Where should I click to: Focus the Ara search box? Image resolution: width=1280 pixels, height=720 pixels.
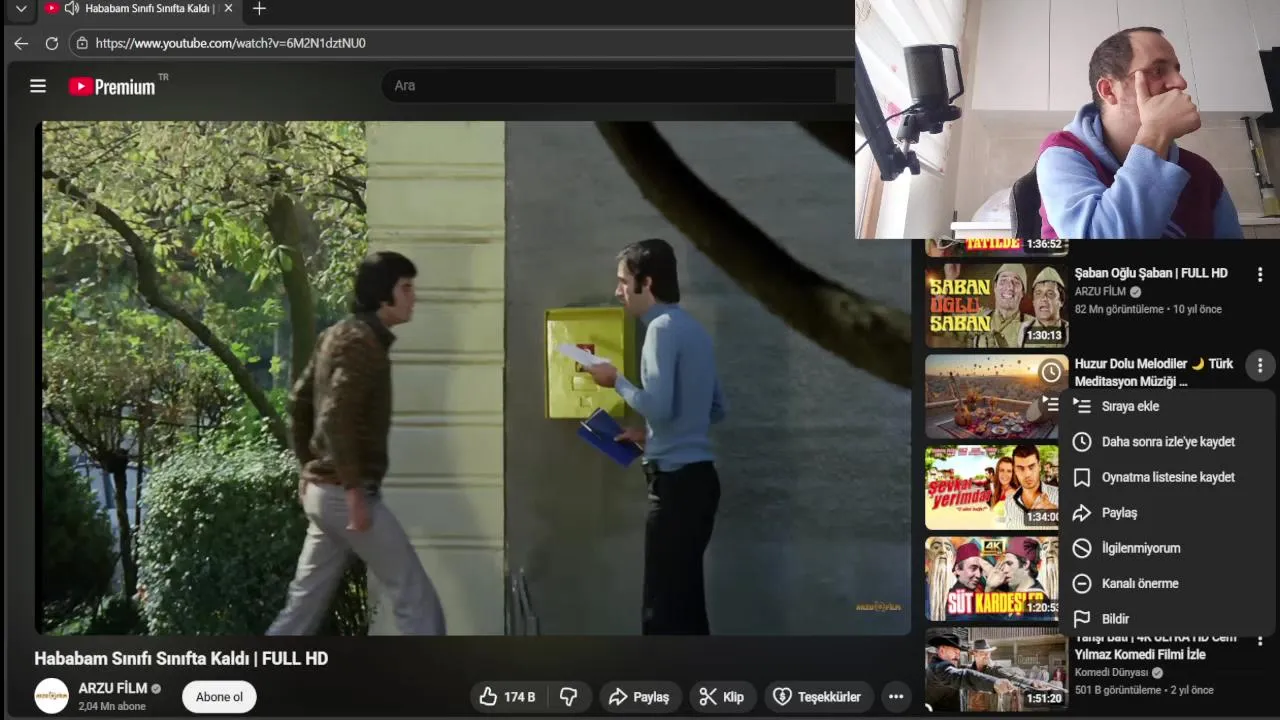pos(608,86)
